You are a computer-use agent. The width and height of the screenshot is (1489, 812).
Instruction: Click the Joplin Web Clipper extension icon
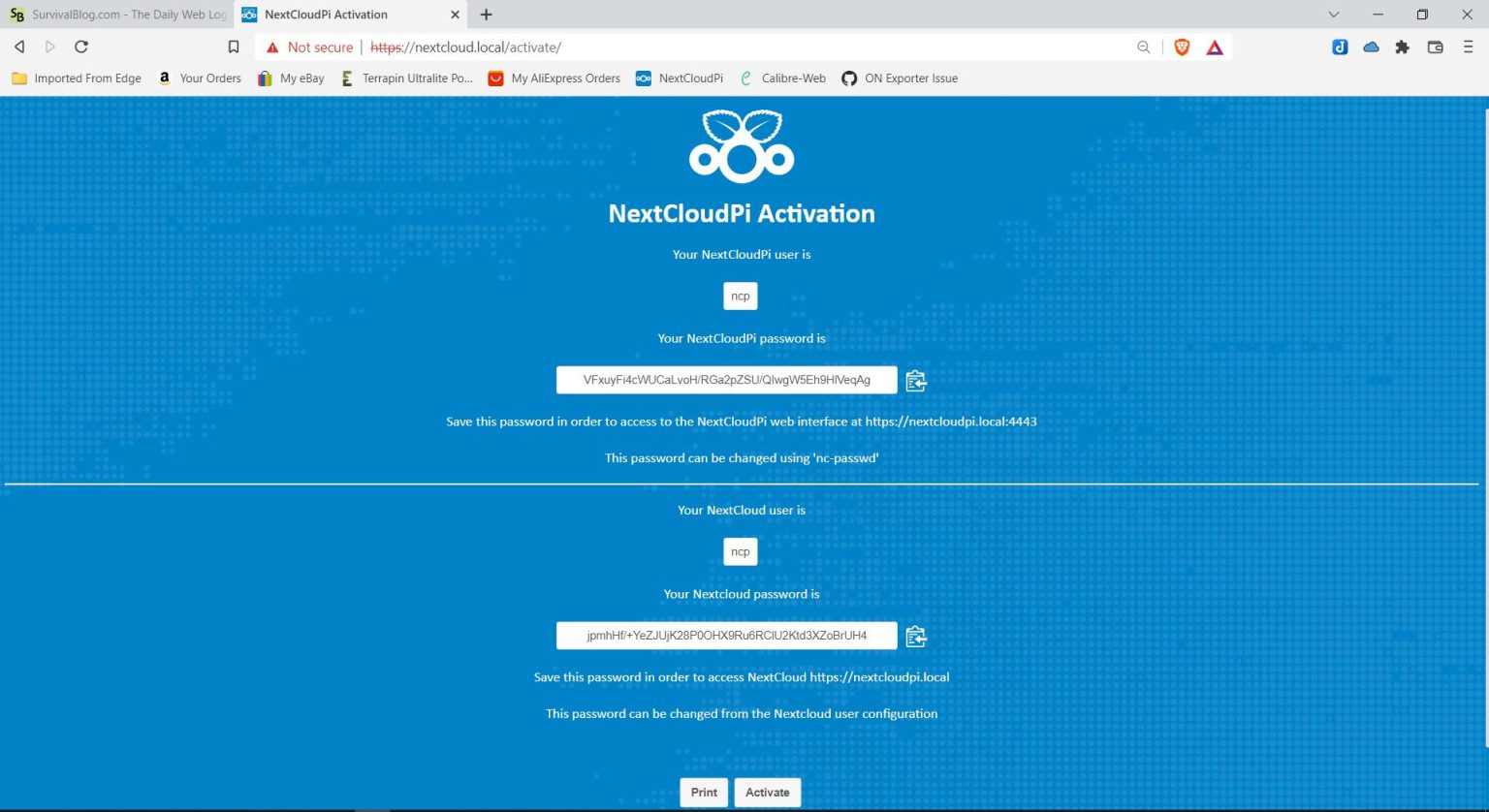click(1340, 46)
